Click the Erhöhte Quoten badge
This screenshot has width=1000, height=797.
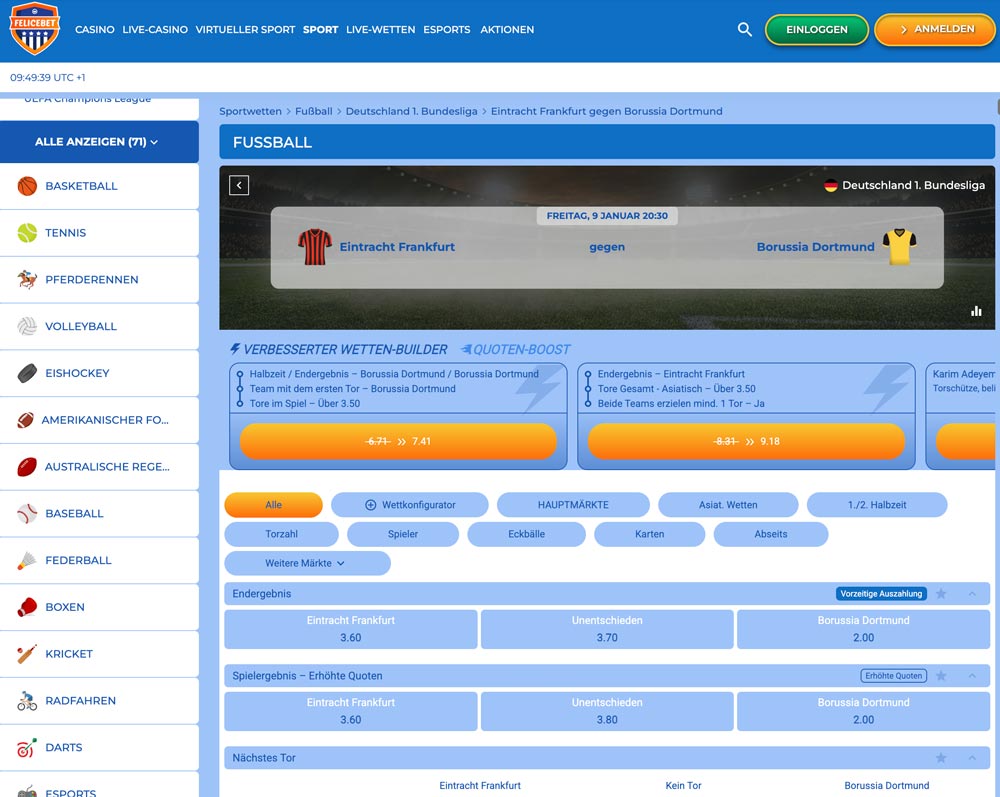[893, 676]
